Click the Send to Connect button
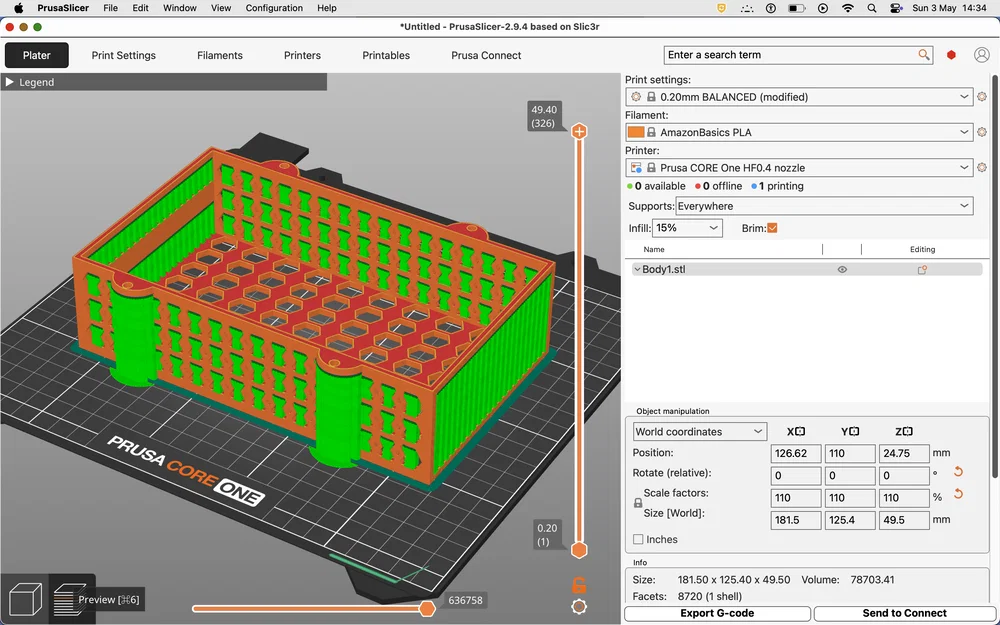The width and height of the screenshot is (1000, 625). (904, 614)
